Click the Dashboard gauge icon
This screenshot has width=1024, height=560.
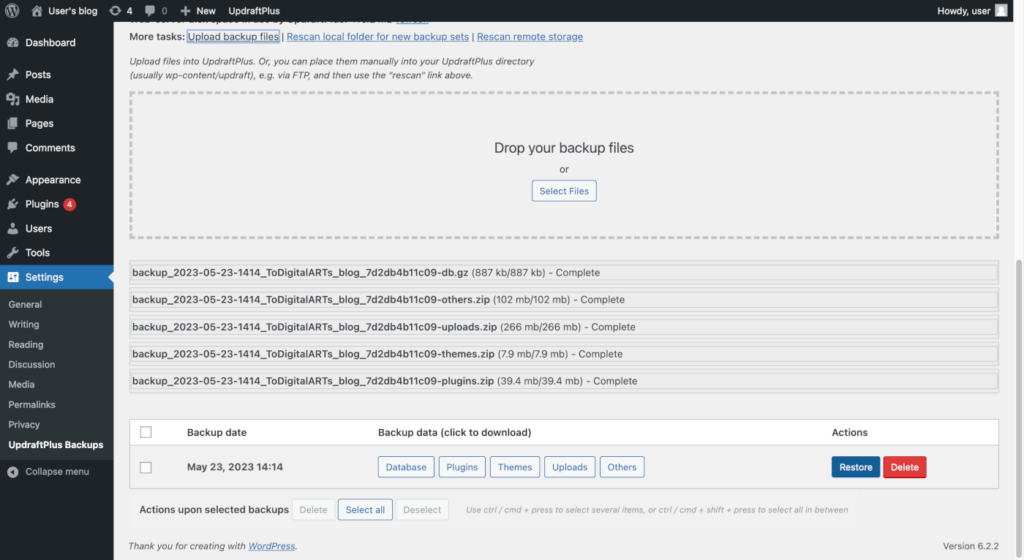(12, 42)
